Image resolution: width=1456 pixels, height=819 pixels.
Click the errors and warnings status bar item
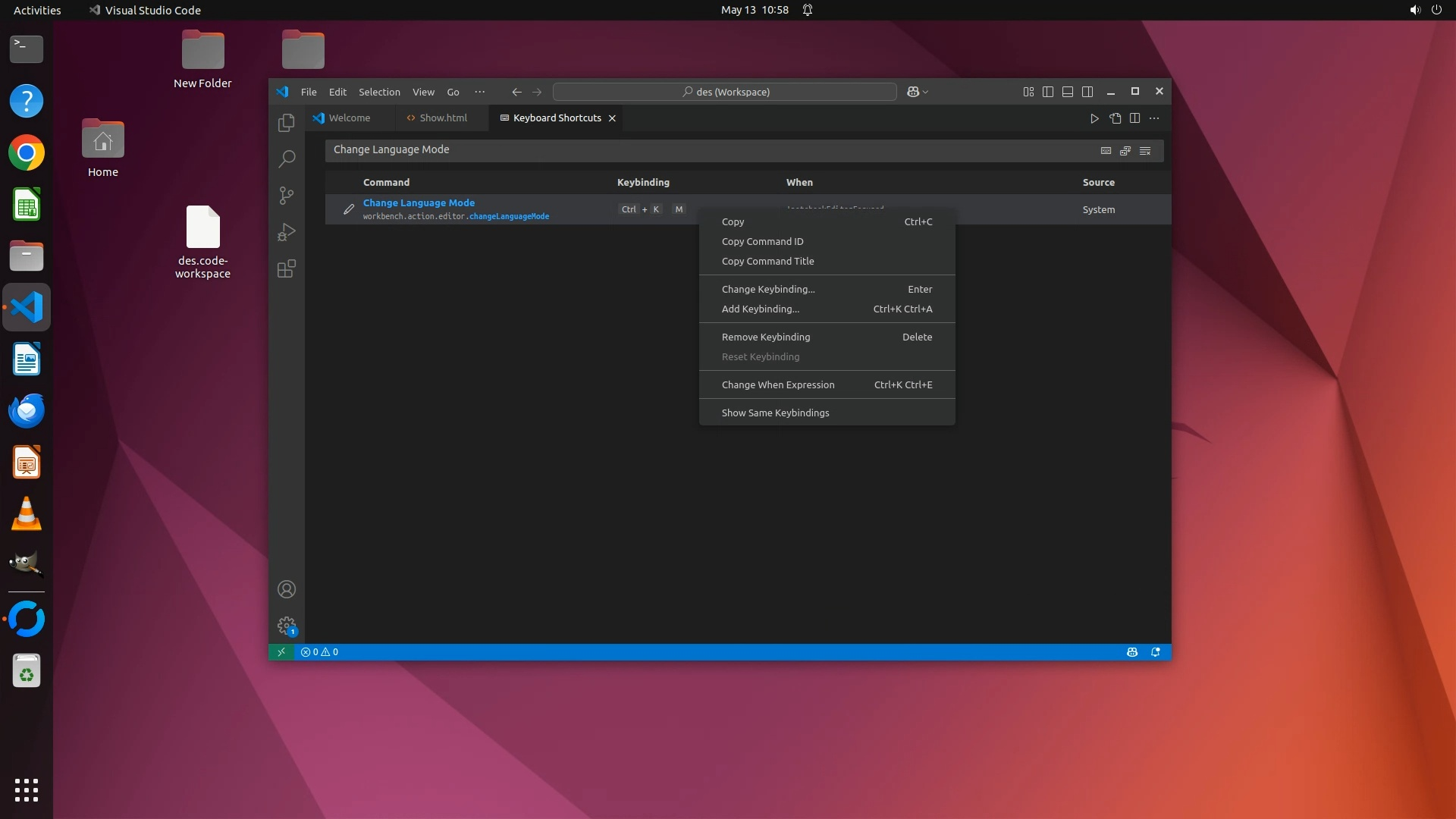coord(319,652)
